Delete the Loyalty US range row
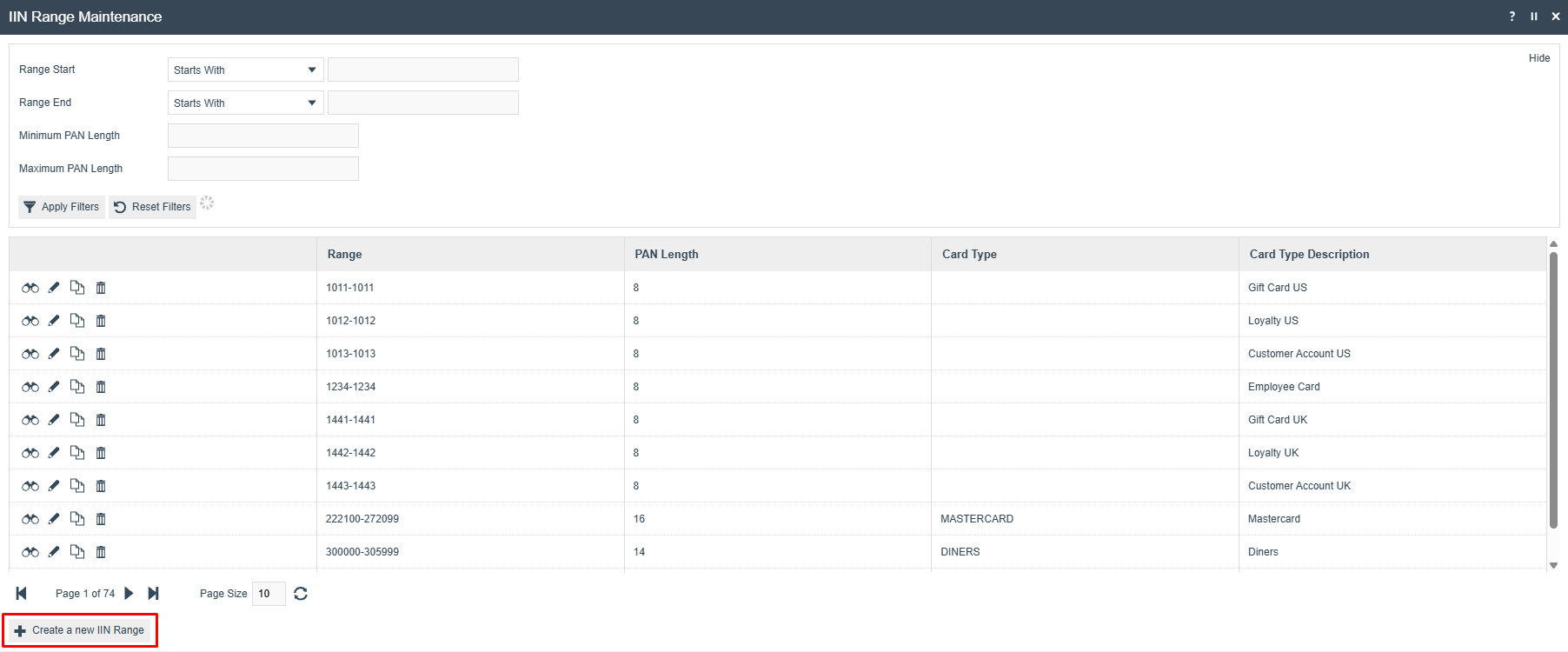 coord(101,321)
